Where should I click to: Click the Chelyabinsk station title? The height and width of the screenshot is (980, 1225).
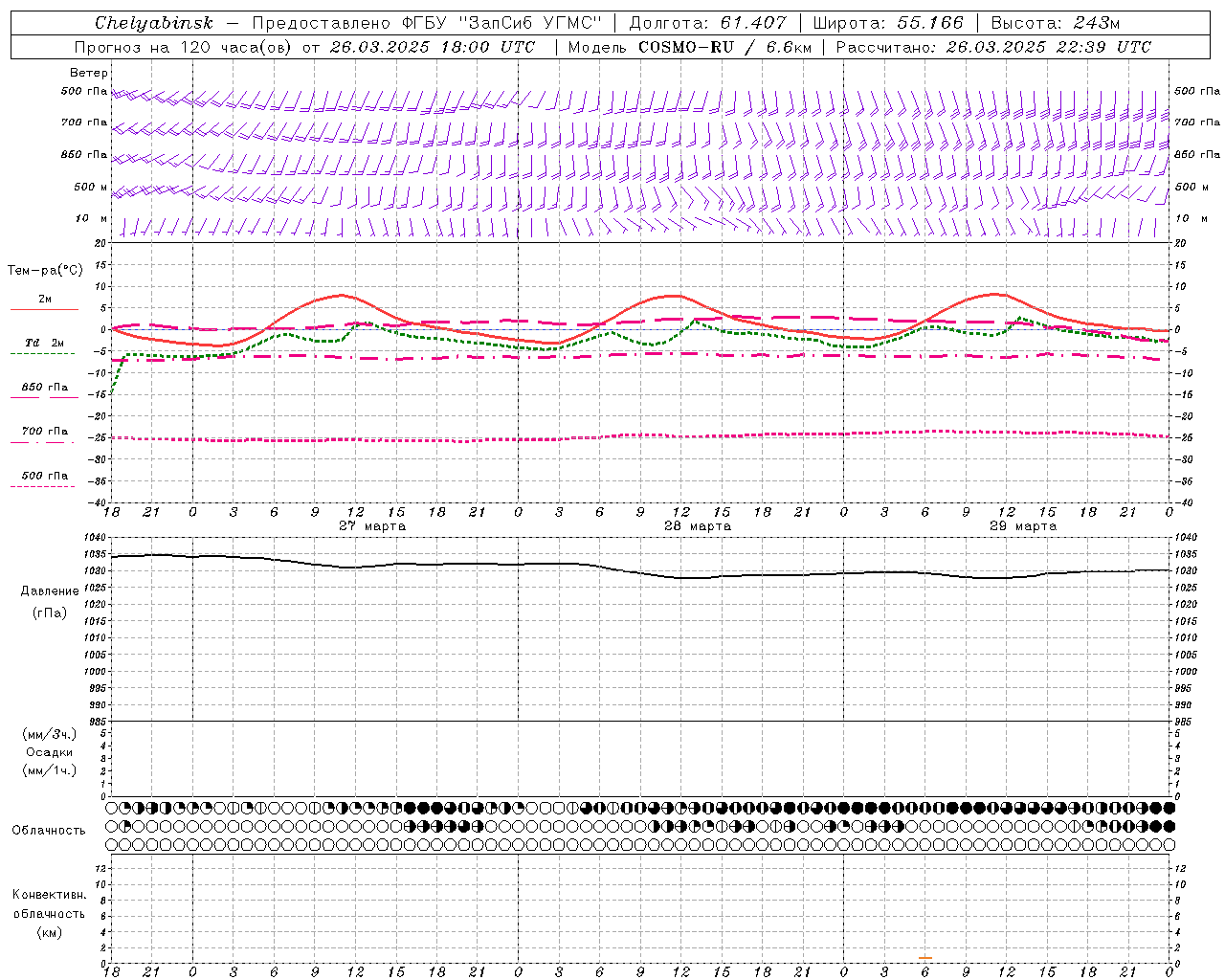click(x=154, y=23)
